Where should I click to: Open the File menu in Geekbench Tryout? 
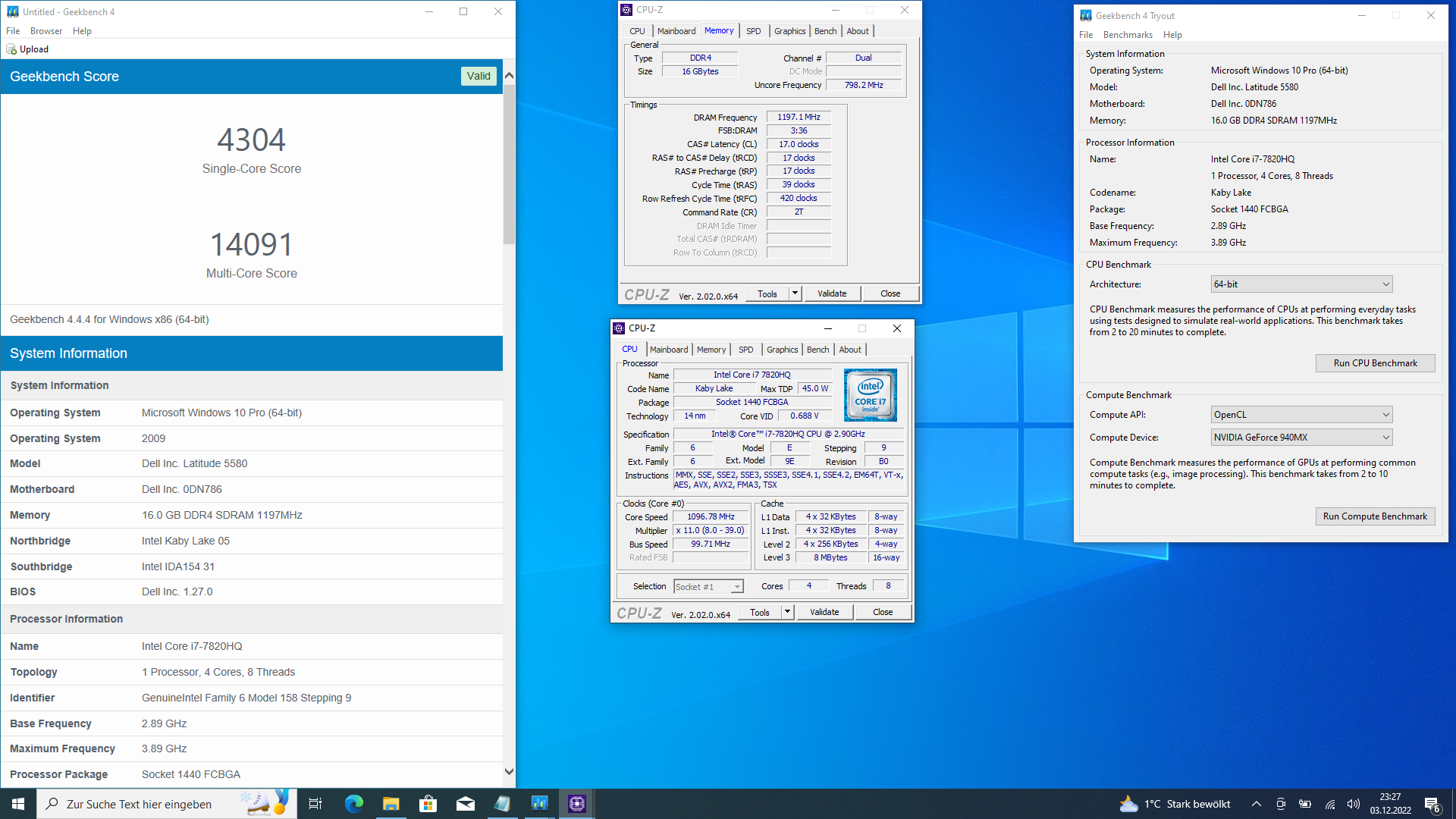(1086, 35)
